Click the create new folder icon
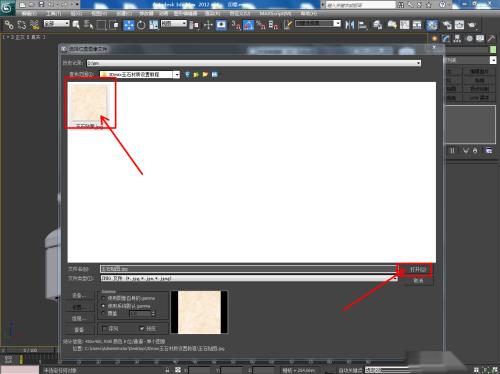The height and width of the screenshot is (374, 500). 205,74
